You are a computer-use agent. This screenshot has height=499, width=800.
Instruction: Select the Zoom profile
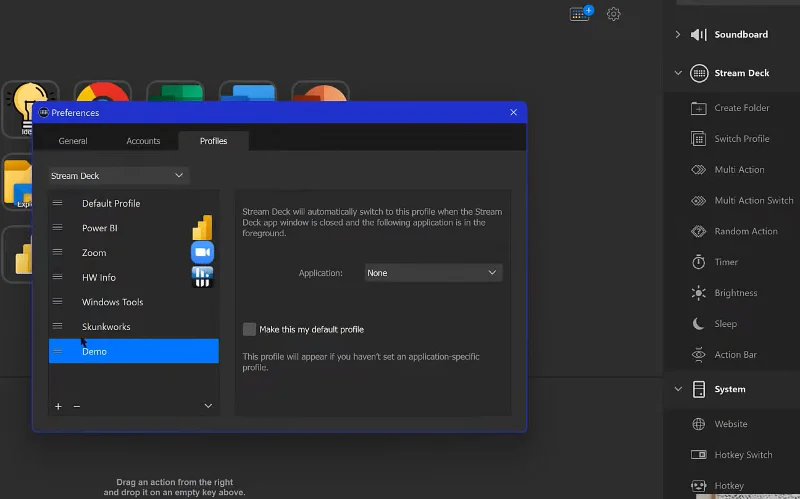pyautogui.click(x=134, y=253)
